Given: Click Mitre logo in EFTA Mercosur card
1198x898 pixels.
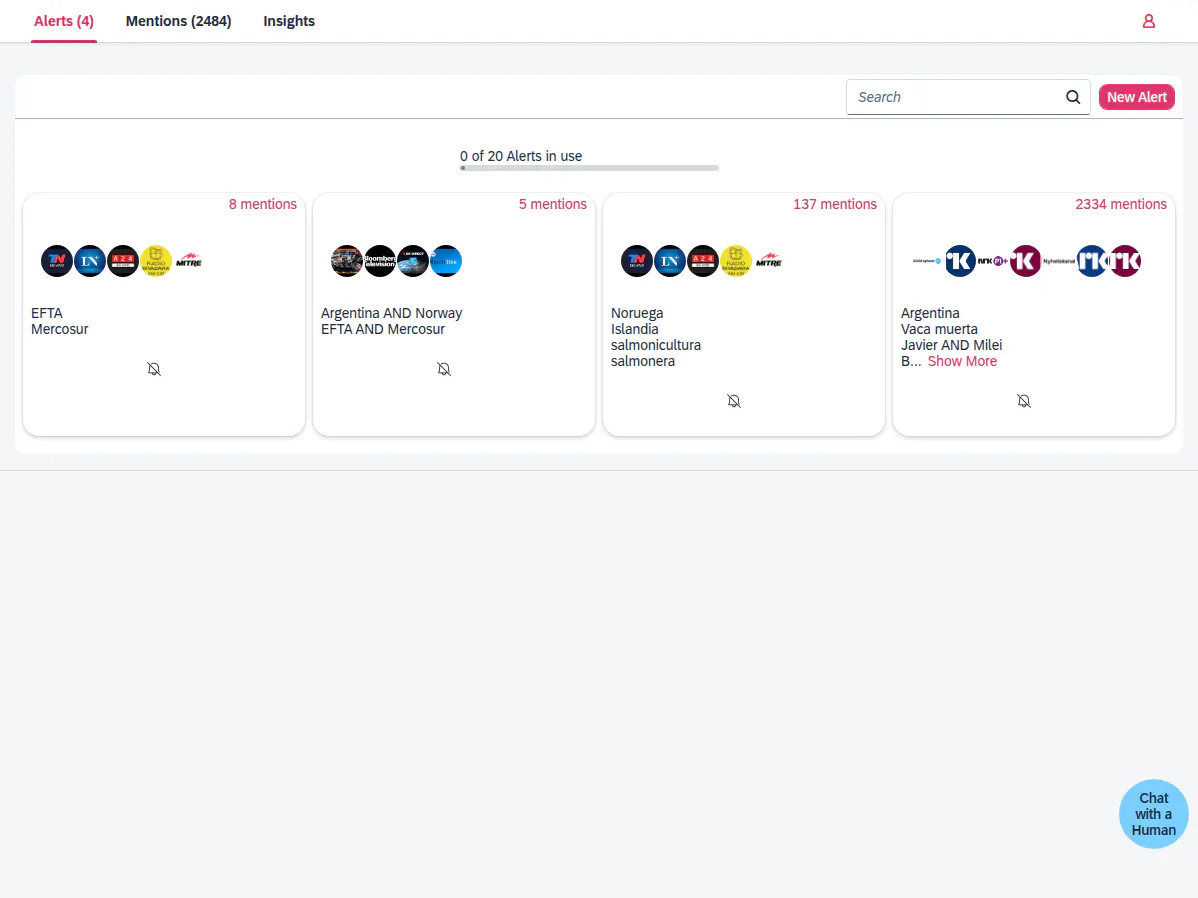Looking at the screenshot, I should point(189,261).
